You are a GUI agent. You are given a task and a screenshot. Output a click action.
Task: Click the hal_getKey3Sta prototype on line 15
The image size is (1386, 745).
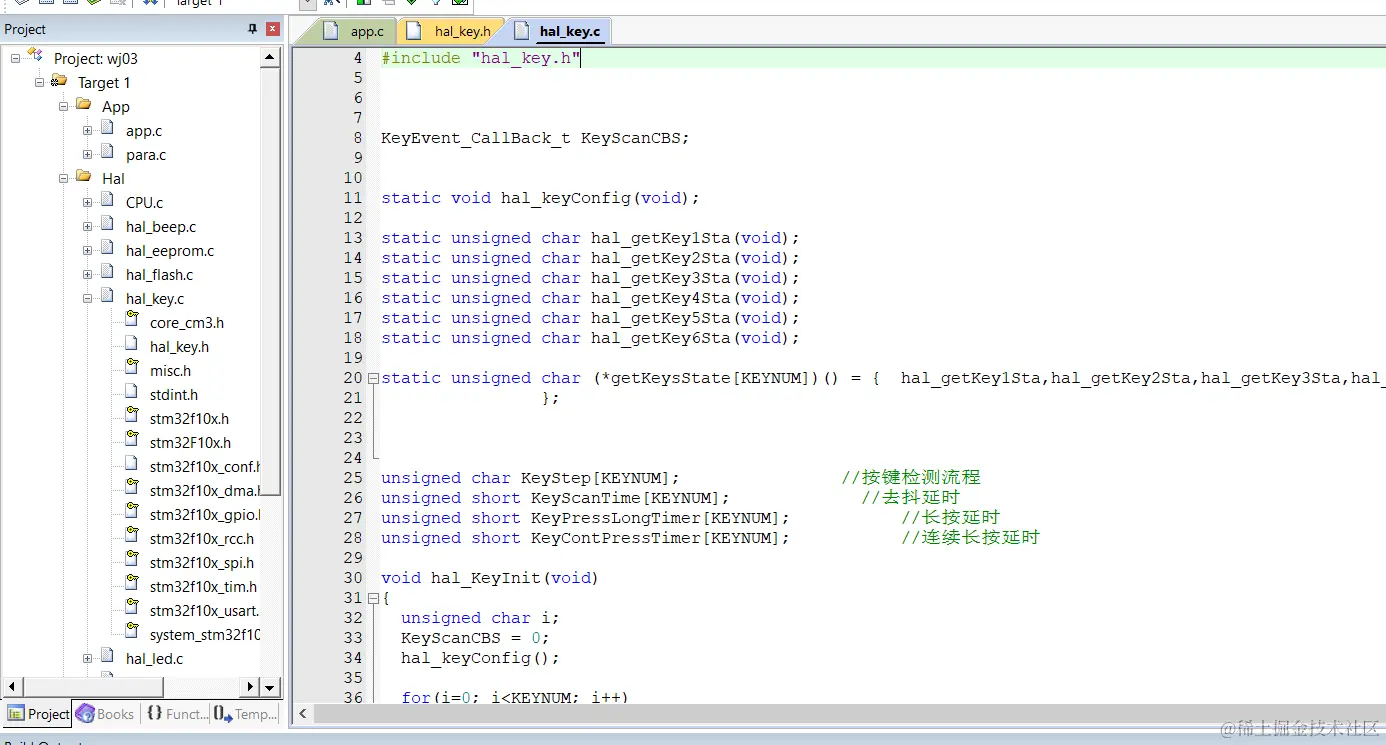590,278
